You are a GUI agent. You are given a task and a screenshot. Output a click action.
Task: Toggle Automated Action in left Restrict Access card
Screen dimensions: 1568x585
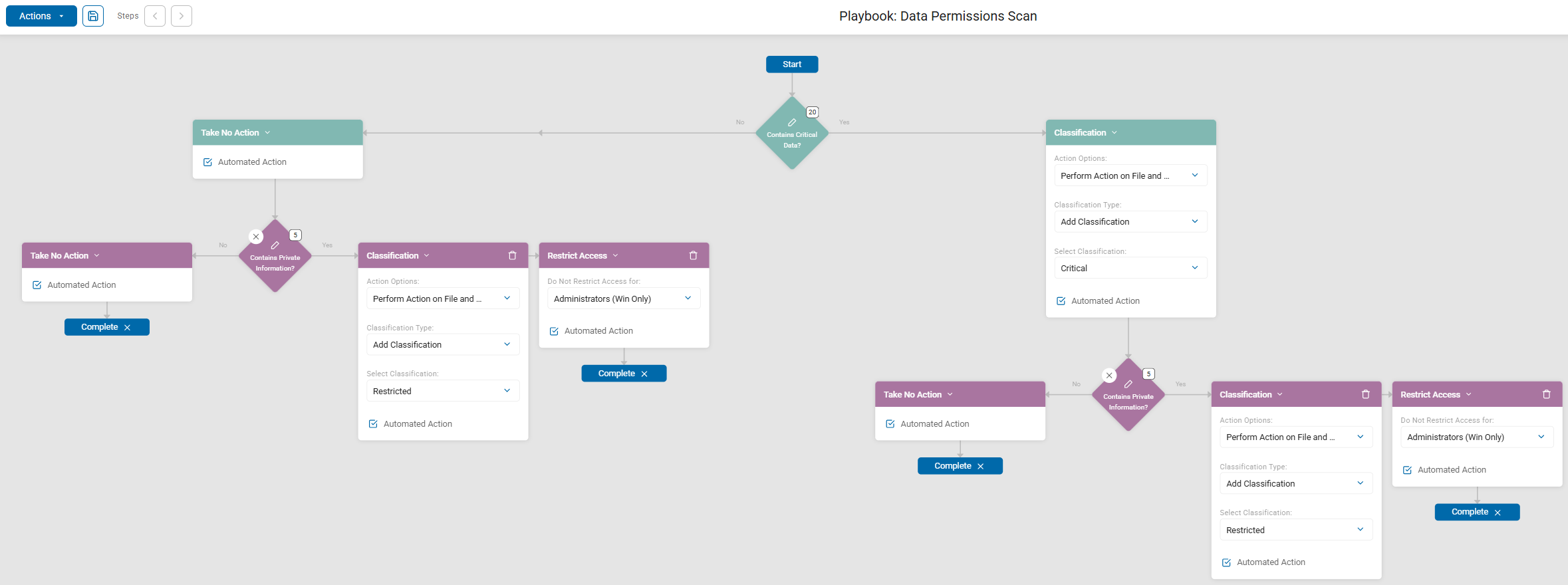tap(554, 331)
